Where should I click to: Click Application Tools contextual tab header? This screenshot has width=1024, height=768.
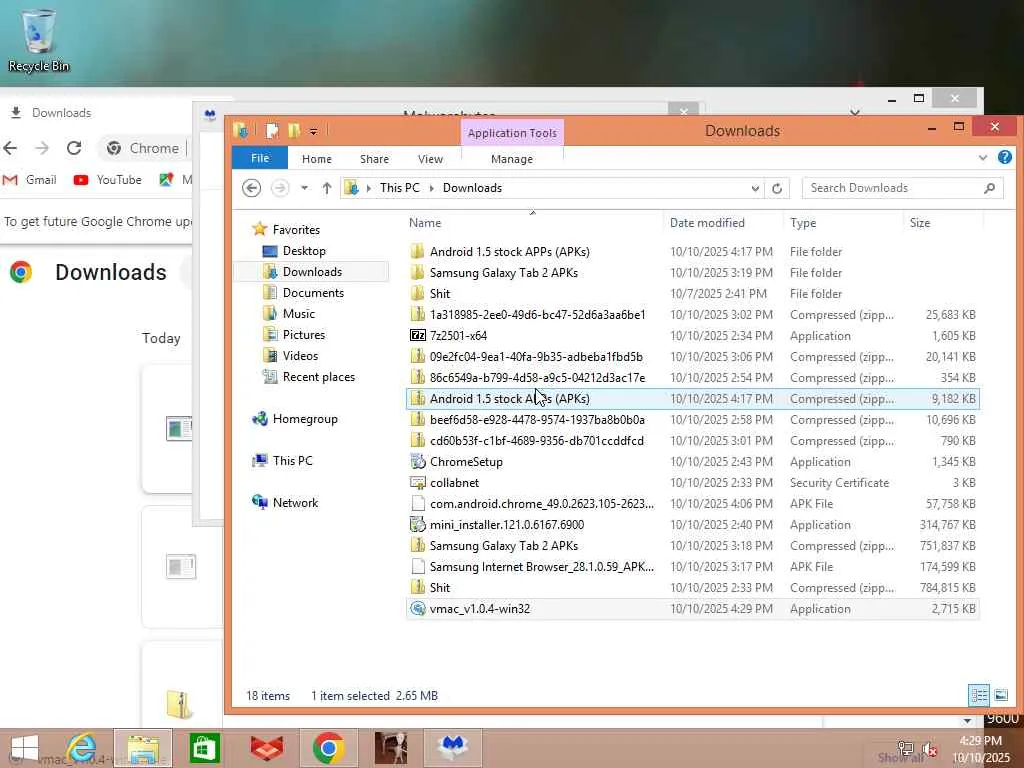pyautogui.click(x=512, y=133)
